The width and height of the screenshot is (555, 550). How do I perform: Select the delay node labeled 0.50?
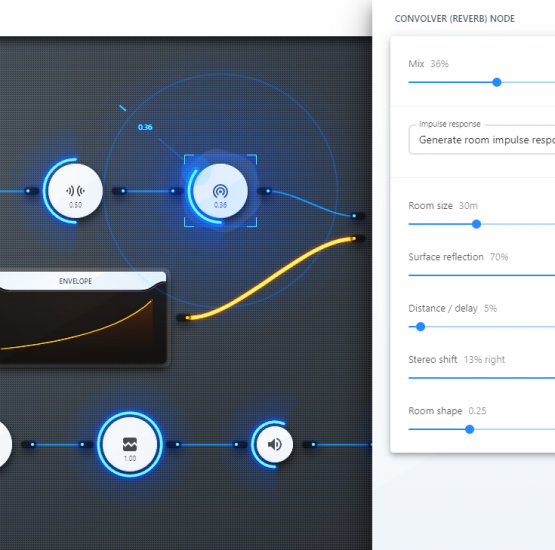[75, 191]
